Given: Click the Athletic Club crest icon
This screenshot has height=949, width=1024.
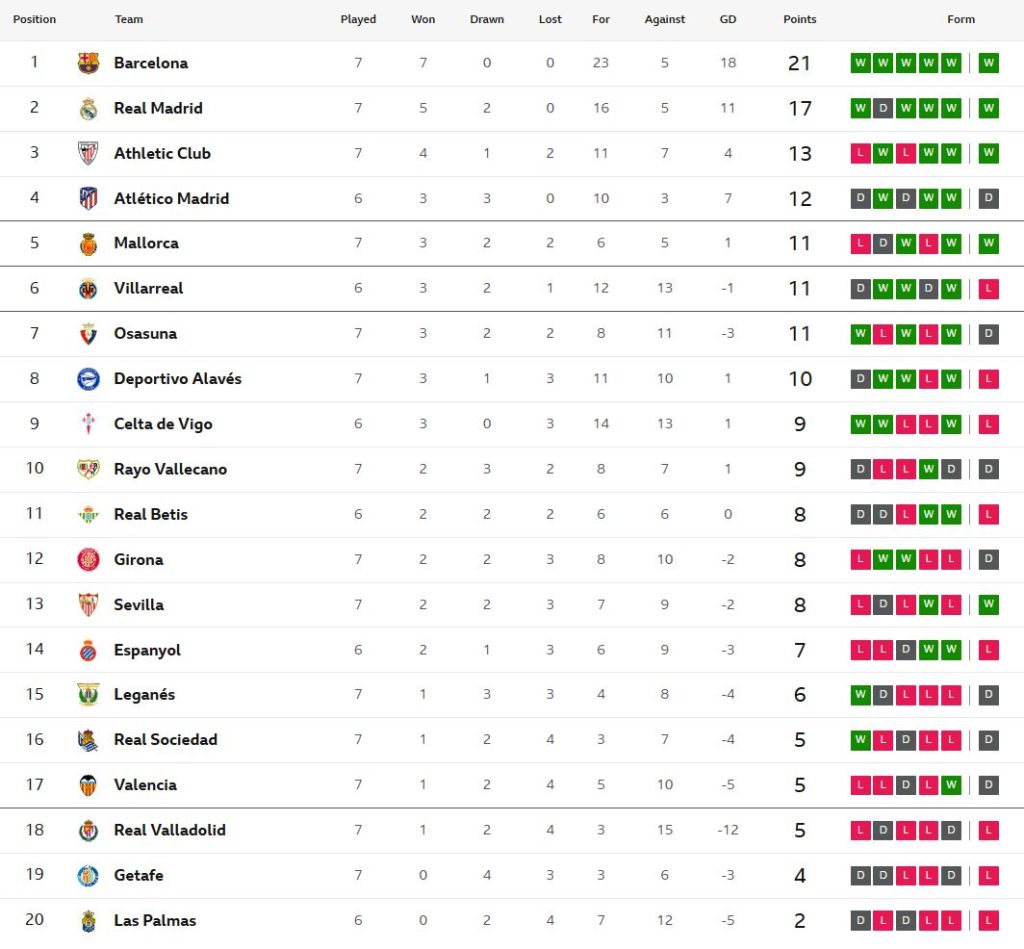Looking at the screenshot, I should (88, 153).
